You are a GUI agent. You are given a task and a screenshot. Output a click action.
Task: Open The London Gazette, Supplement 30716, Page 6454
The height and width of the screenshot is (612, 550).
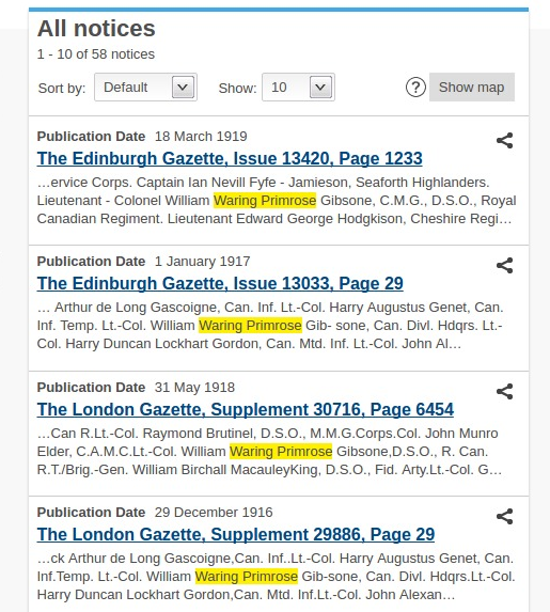(x=245, y=409)
